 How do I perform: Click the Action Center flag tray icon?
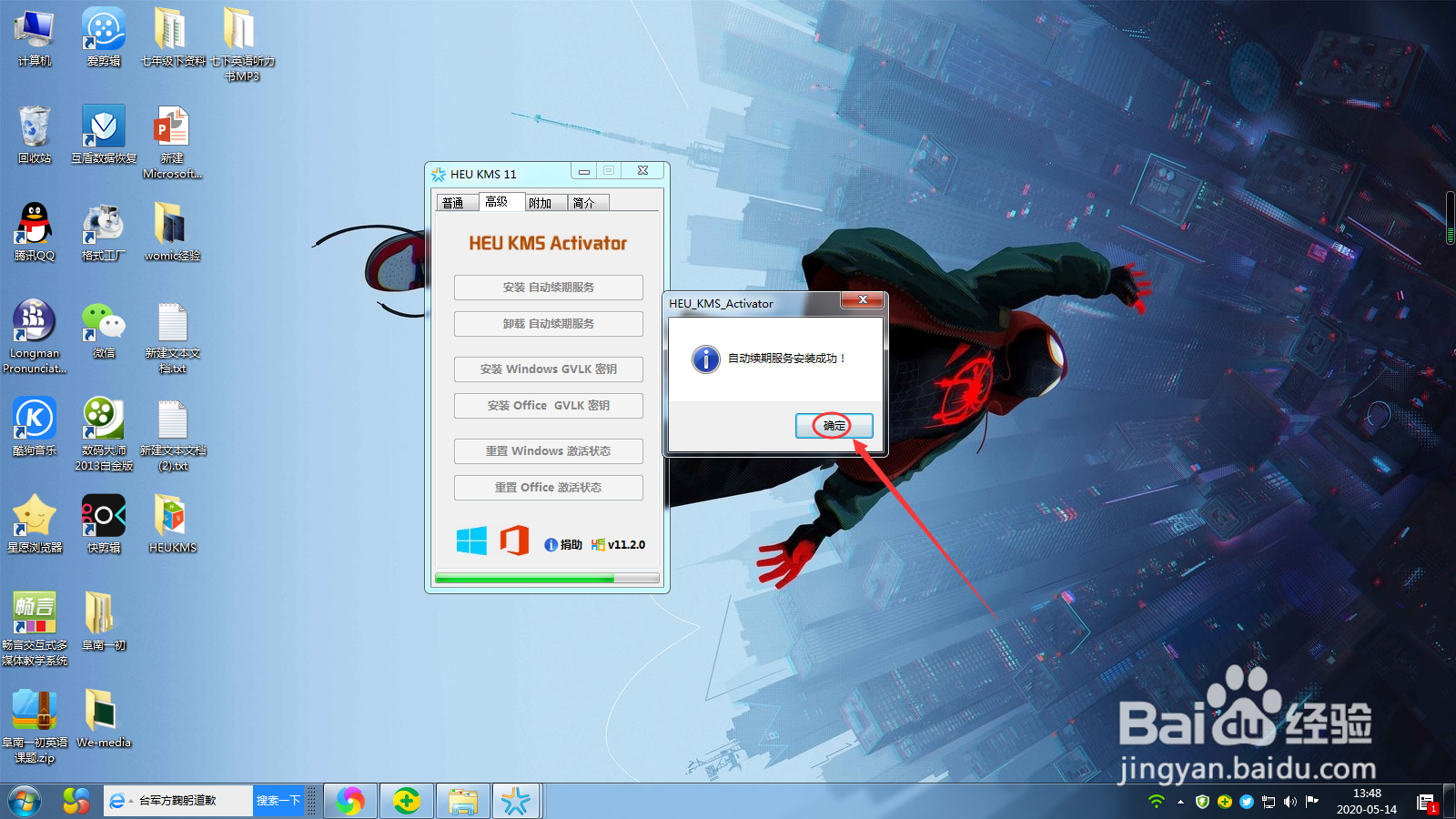[1312, 801]
